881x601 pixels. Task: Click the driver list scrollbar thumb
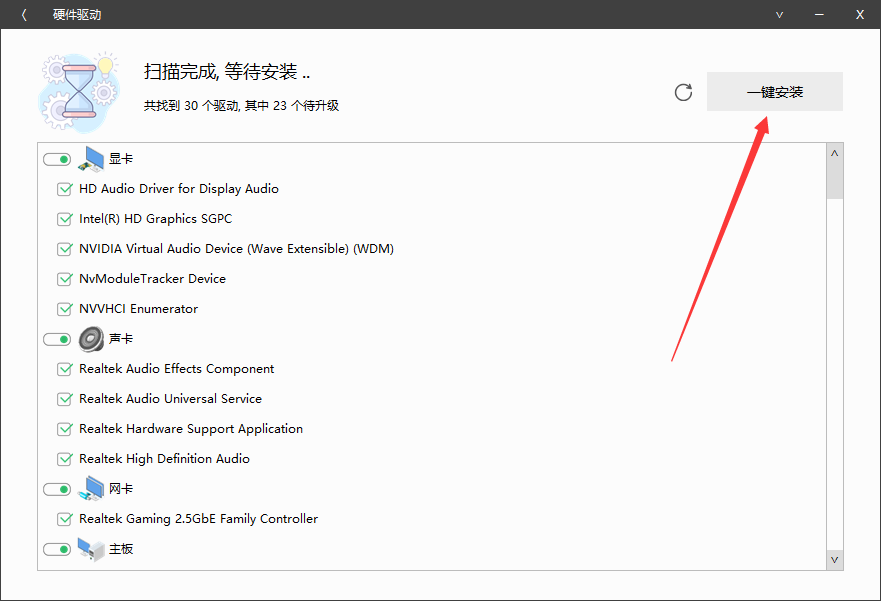pyautogui.click(x=835, y=180)
